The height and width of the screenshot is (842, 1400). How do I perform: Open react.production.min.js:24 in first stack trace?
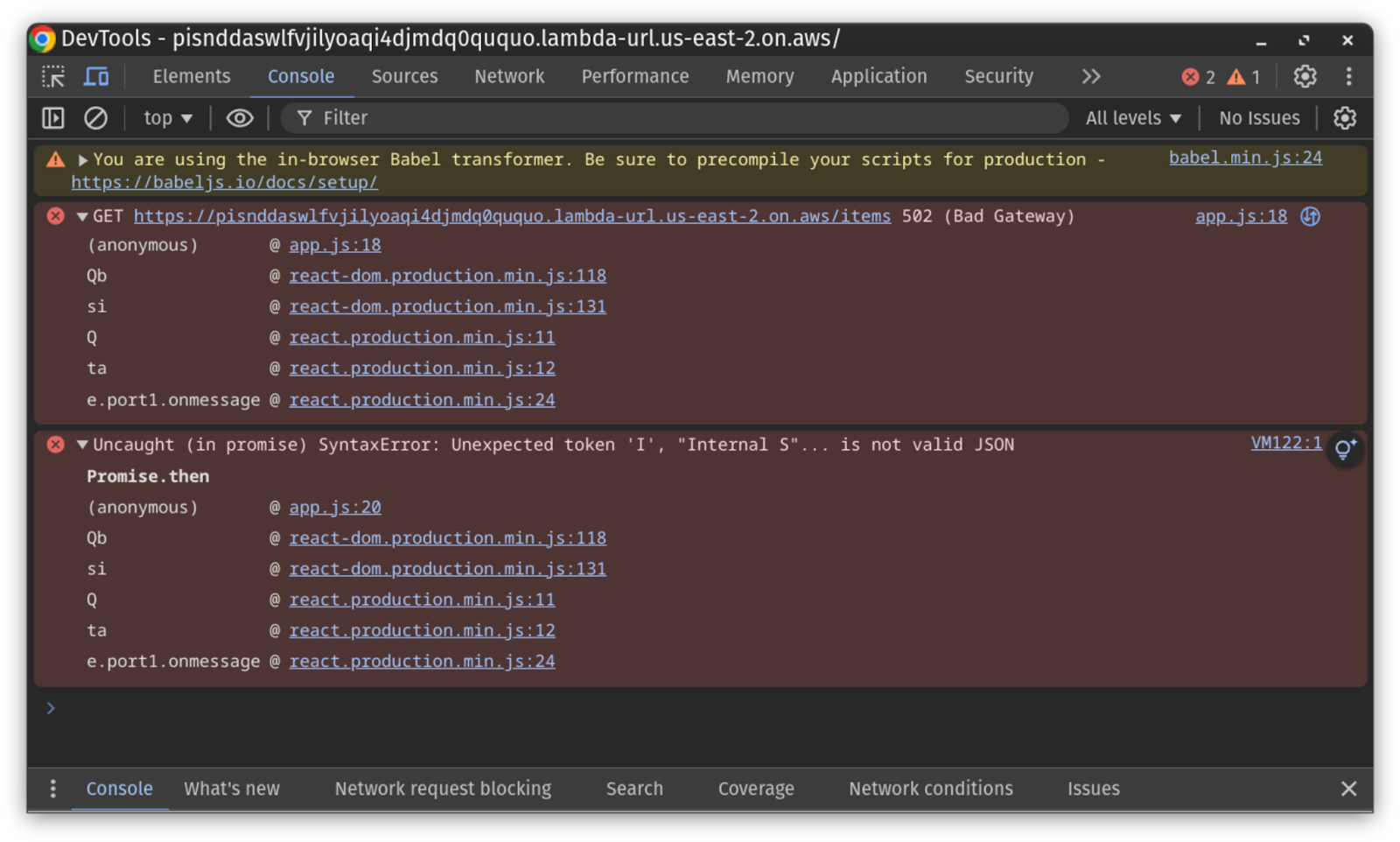422,400
